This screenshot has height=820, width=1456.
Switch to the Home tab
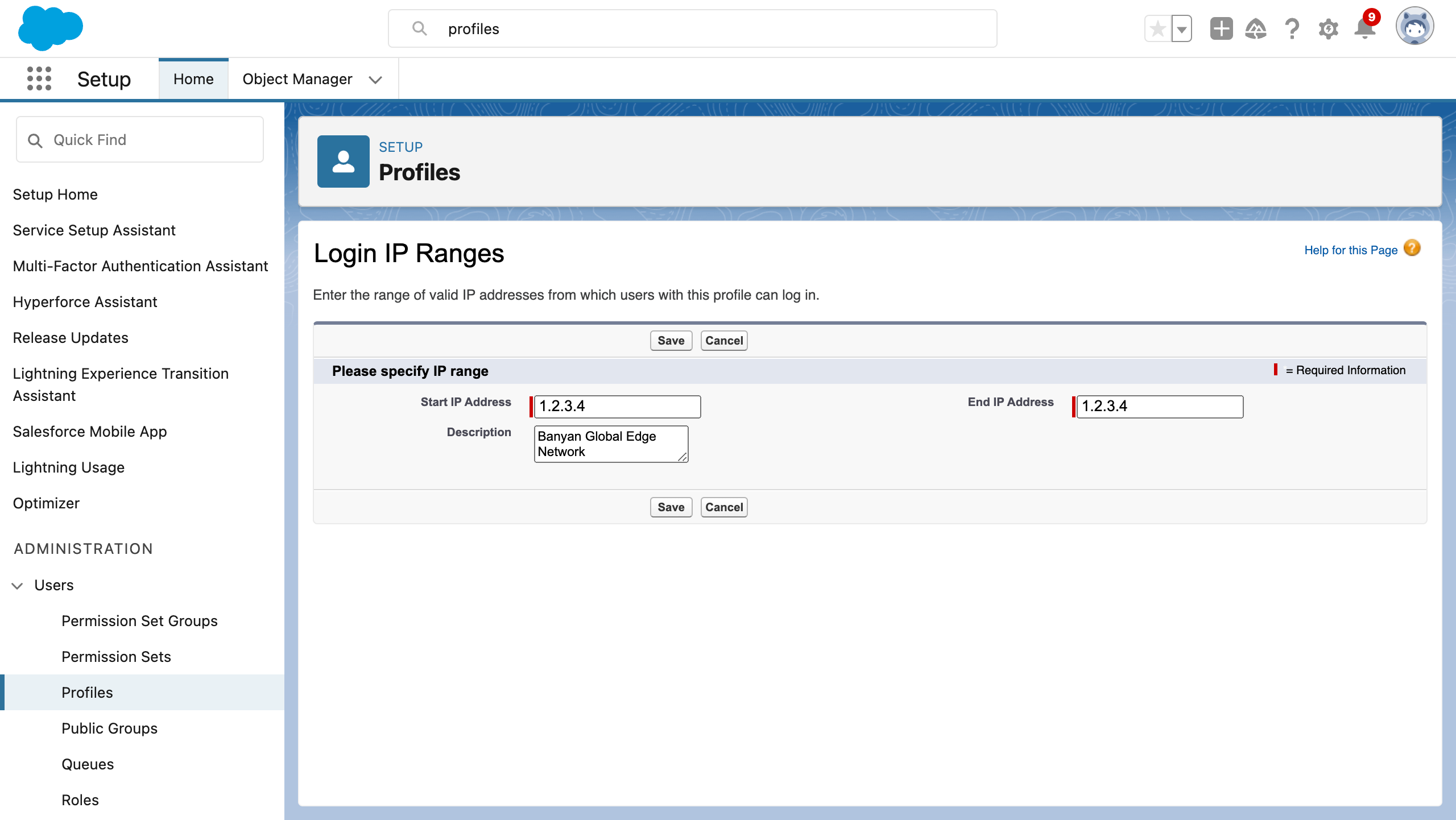click(x=193, y=79)
